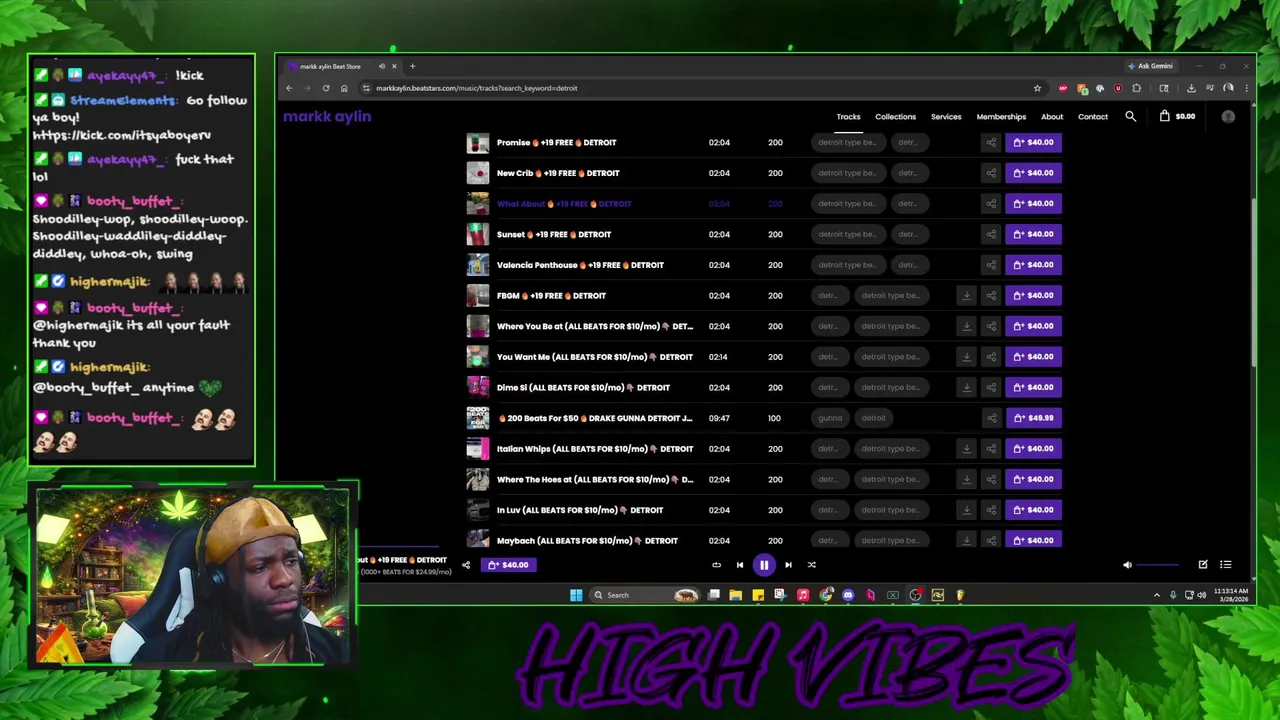This screenshot has width=1280, height=720.
Task: Download the FBGM track
Action: 966,295
